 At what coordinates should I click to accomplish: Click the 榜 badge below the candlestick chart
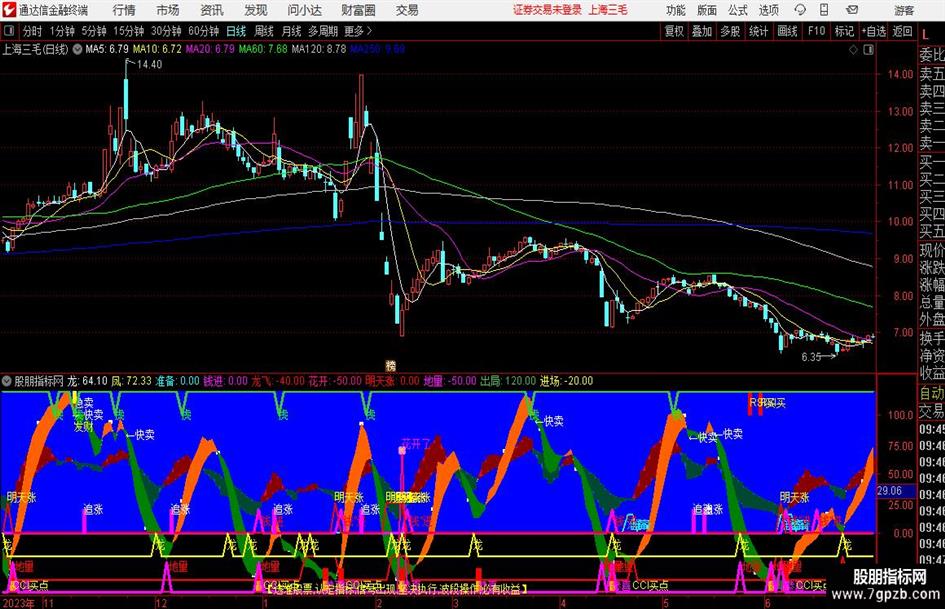(x=391, y=366)
